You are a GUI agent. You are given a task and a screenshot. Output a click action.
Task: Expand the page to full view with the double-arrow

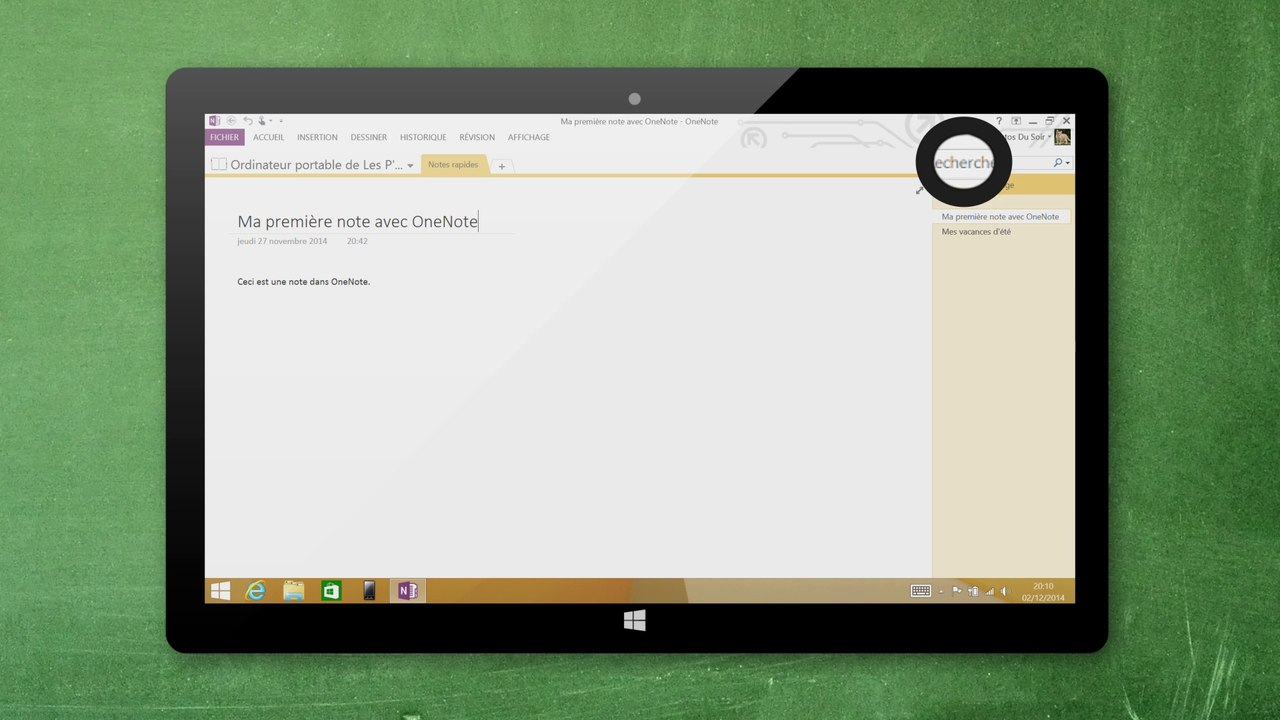pos(920,190)
